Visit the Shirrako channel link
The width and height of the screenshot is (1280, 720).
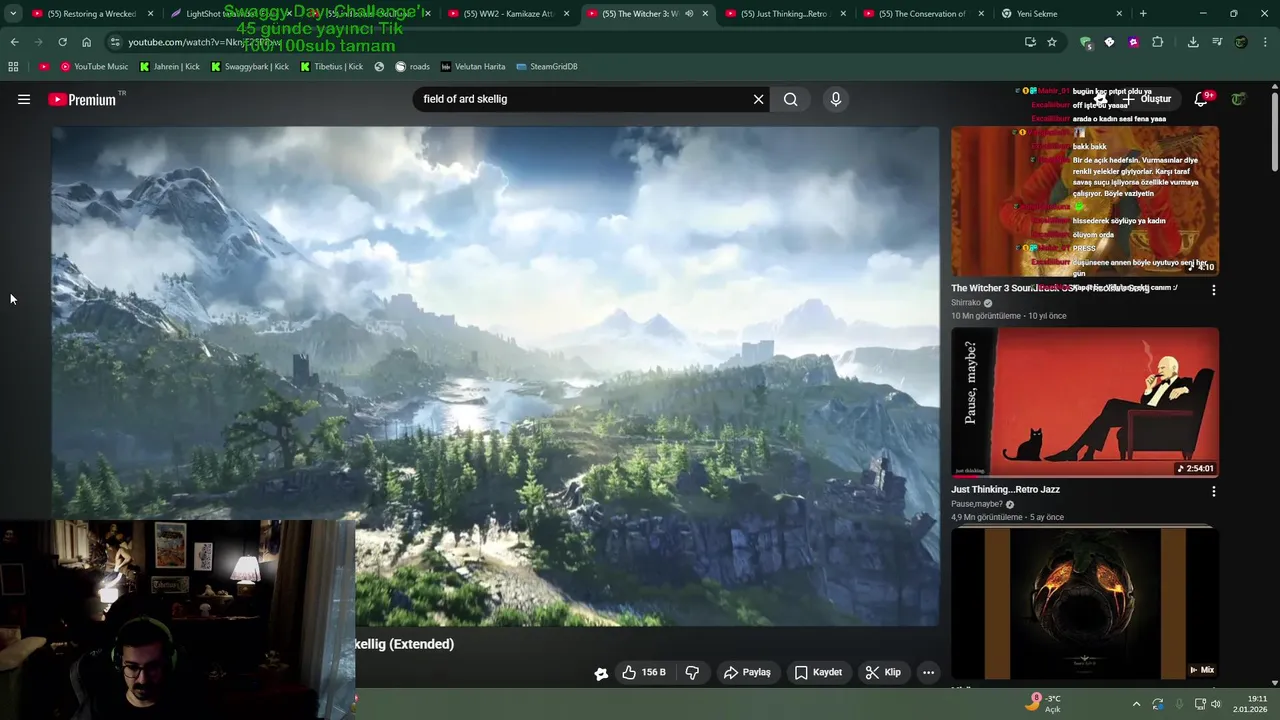point(966,303)
